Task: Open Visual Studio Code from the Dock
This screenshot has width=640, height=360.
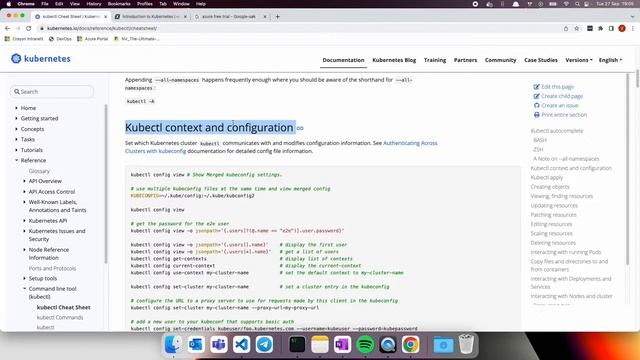Action: pyautogui.click(x=242, y=344)
